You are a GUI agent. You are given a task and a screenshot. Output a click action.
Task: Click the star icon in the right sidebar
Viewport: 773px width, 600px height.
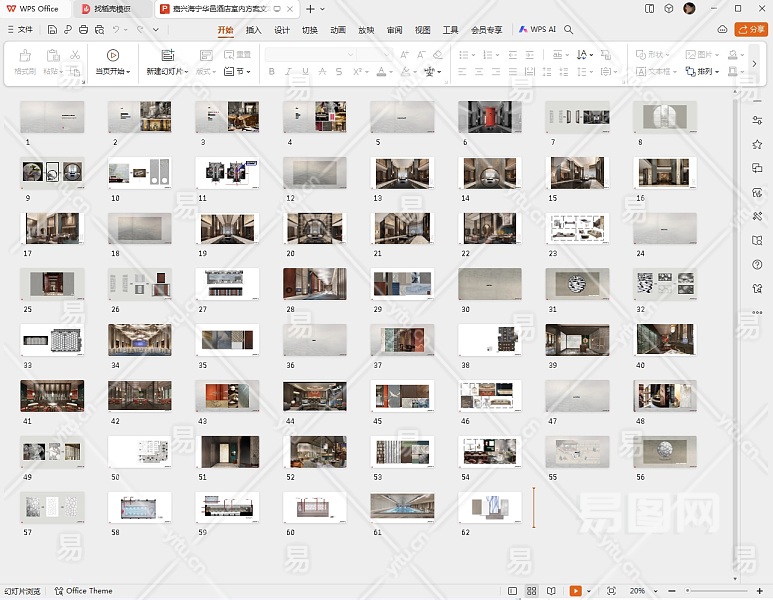tap(757, 144)
